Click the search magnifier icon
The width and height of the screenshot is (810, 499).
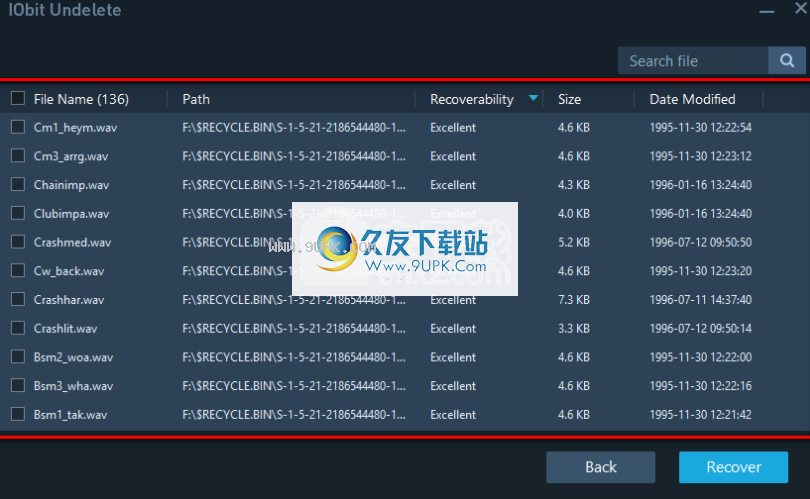[787, 60]
